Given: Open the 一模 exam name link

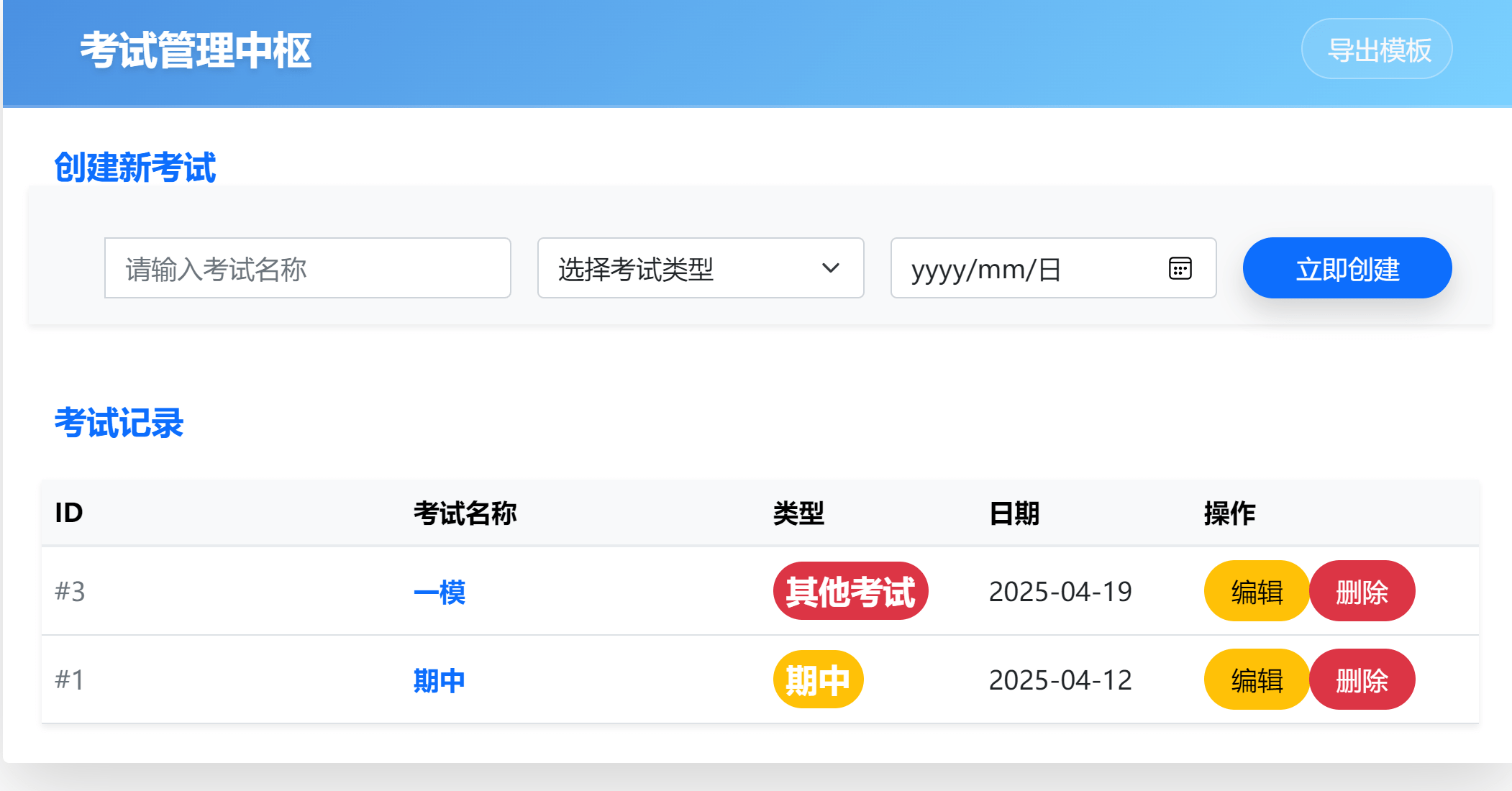Looking at the screenshot, I should 440,592.
